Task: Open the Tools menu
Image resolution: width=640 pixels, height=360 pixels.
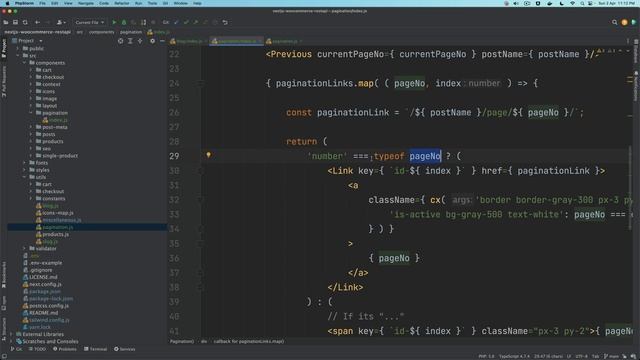Action: [152, 3]
